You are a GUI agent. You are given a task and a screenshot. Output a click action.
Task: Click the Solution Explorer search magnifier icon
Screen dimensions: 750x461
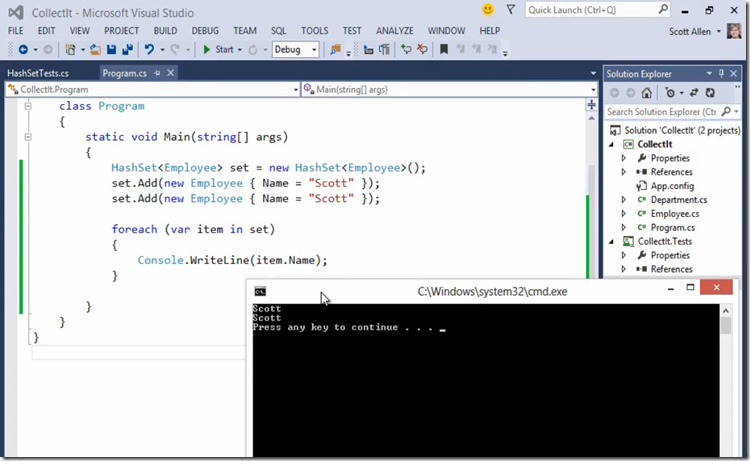point(726,111)
